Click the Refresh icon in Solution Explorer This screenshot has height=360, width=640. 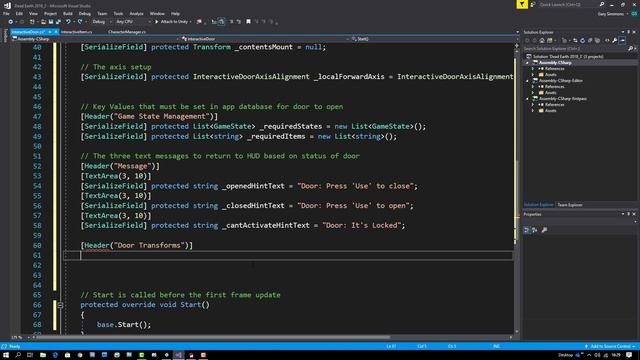[582, 40]
